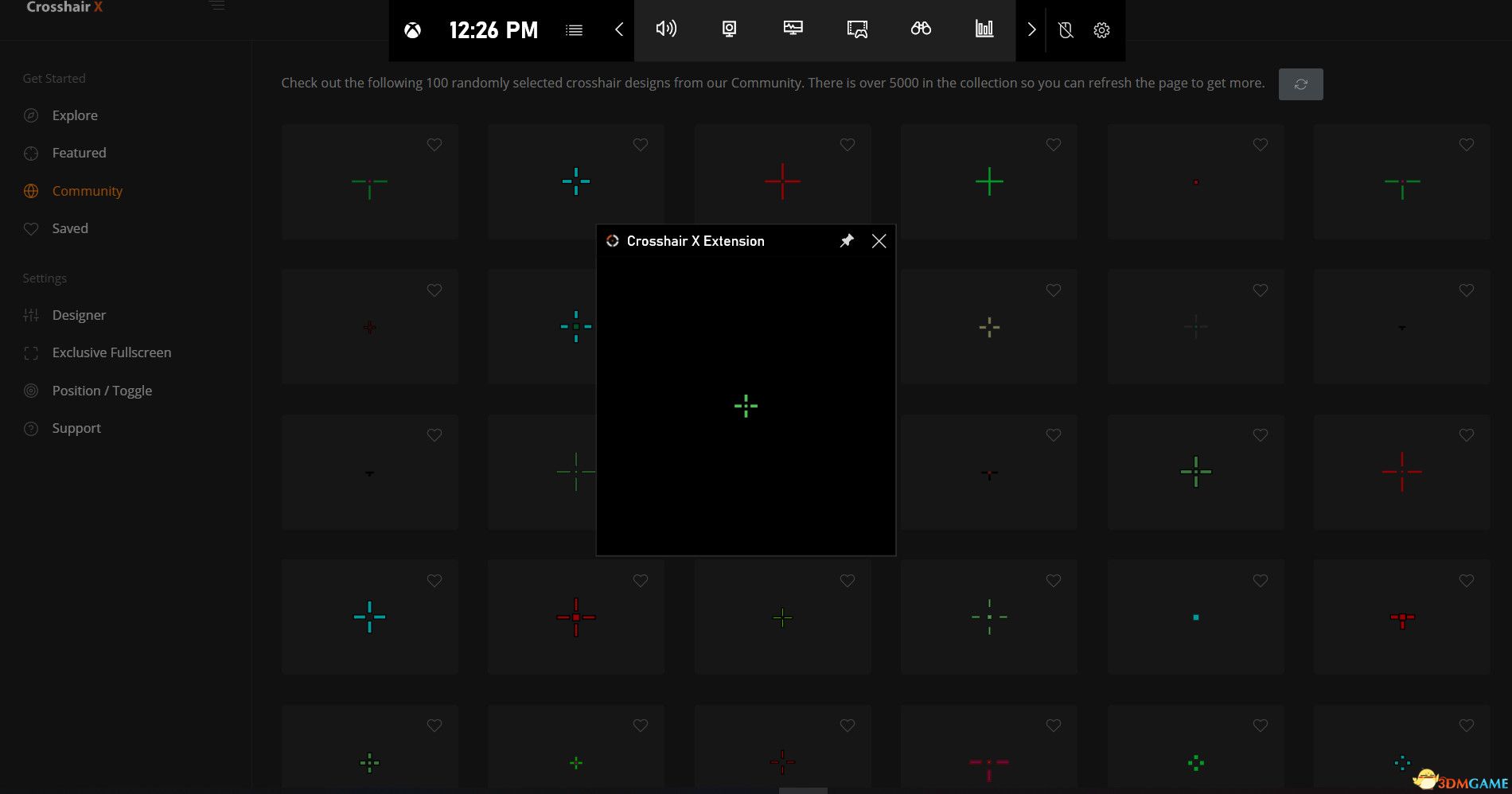Close the Crosshair X Extension widget

879,241
